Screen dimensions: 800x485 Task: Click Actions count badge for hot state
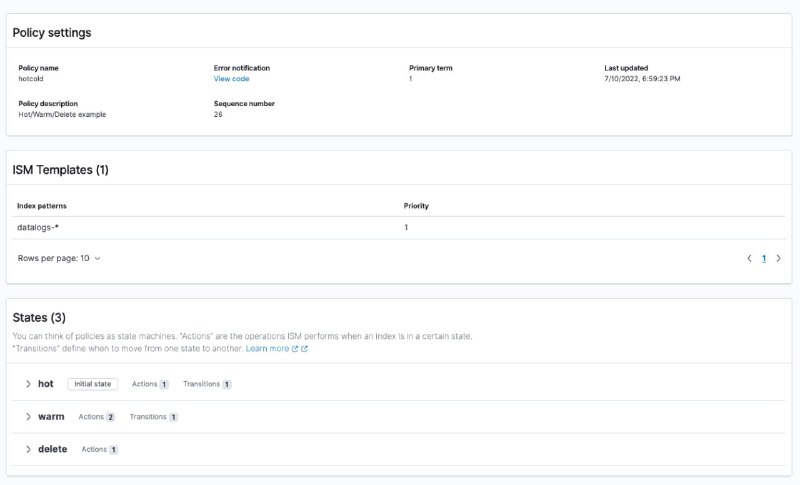click(x=164, y=385)
